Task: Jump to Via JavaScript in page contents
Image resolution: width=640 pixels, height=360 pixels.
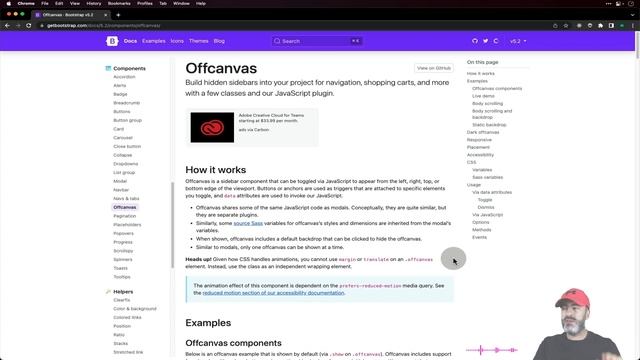Action: tap(487, 215)
